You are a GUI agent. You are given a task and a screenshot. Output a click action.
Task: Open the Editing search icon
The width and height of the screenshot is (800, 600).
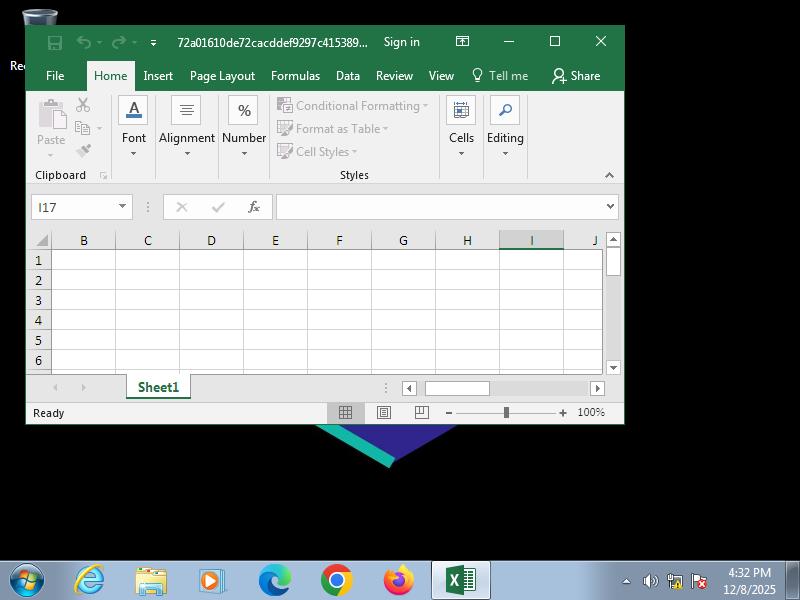point(505,110)
